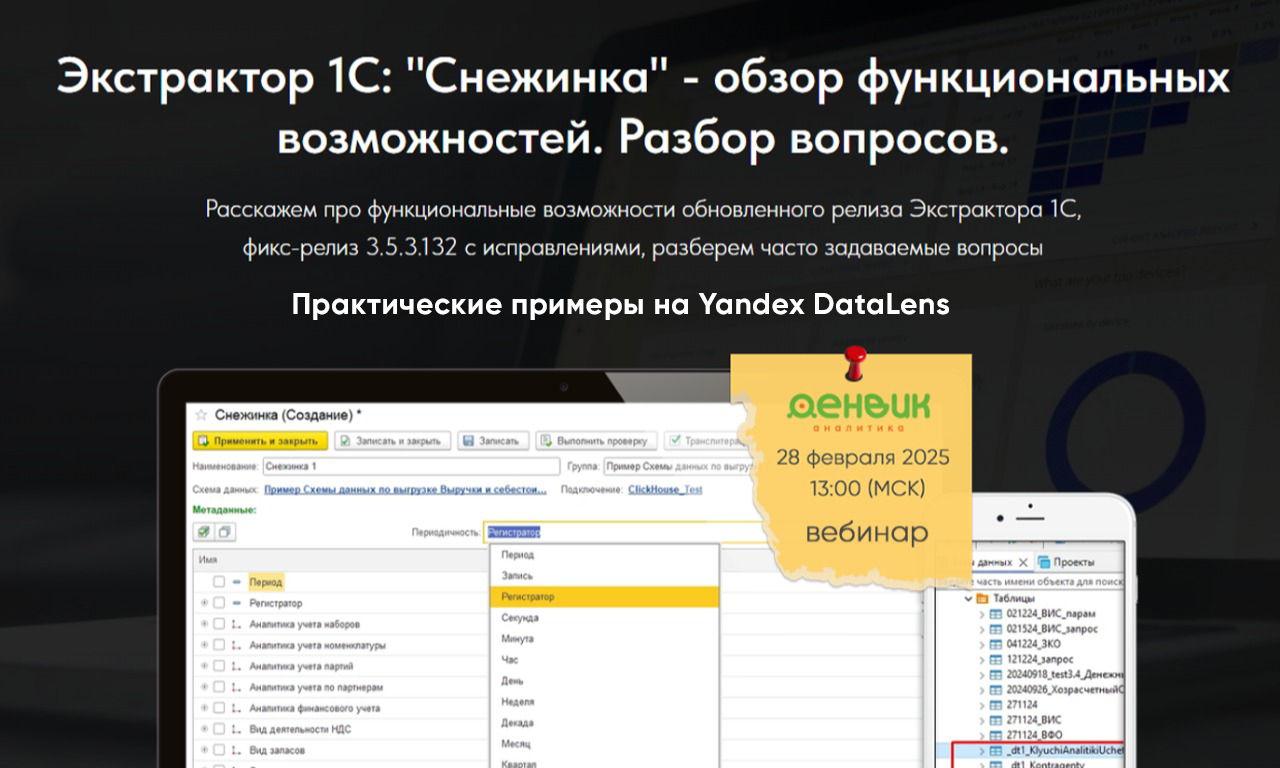Choose День in the dropdown list
Viewport: 1280px width, 768px height.
coord(604,680)
